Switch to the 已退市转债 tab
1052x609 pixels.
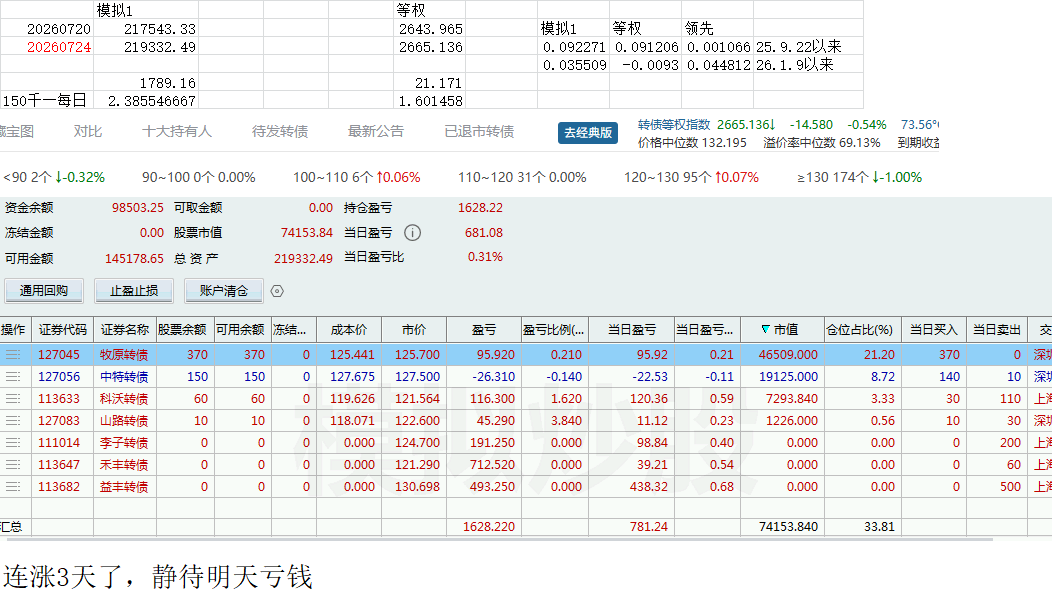pyautogui.click(x=479, y=131)
